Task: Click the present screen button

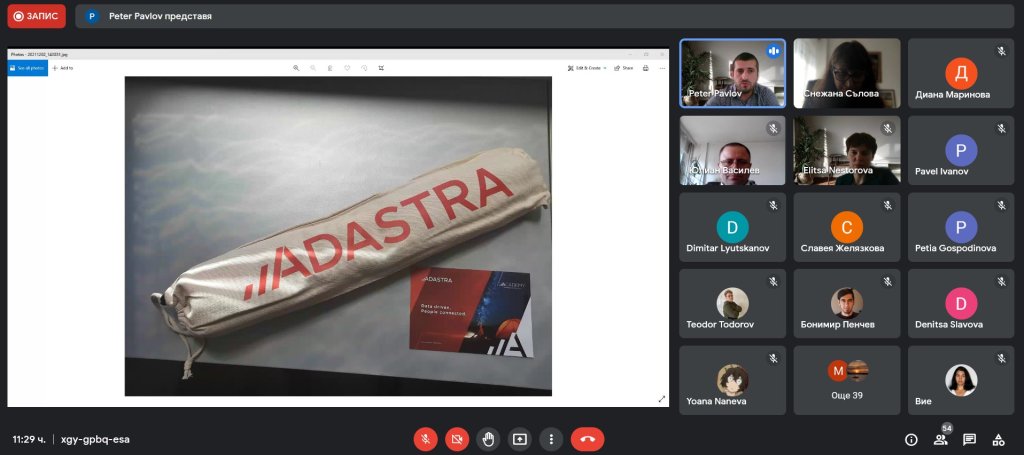Action: point(520,439)
